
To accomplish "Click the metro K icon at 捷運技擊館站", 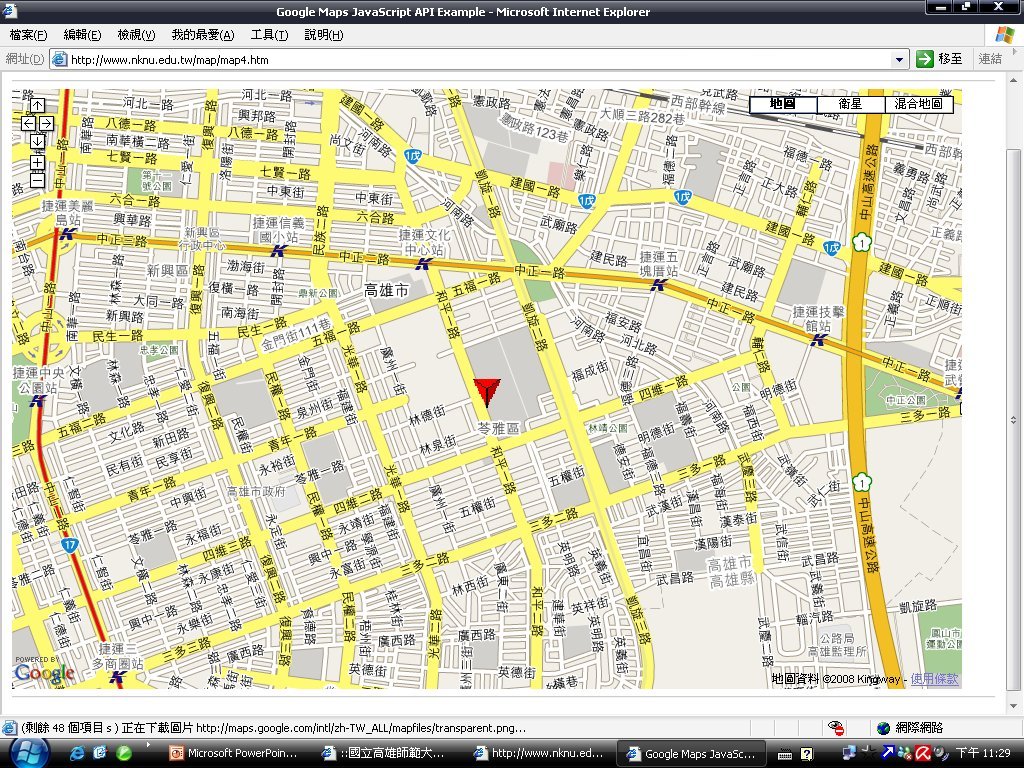I will (818, 339).
